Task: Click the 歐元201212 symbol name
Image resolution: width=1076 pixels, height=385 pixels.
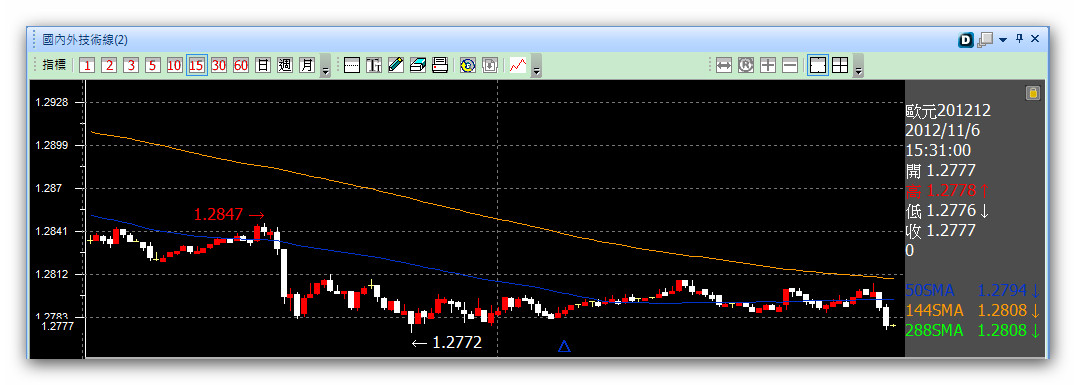Action: [948, 110]
